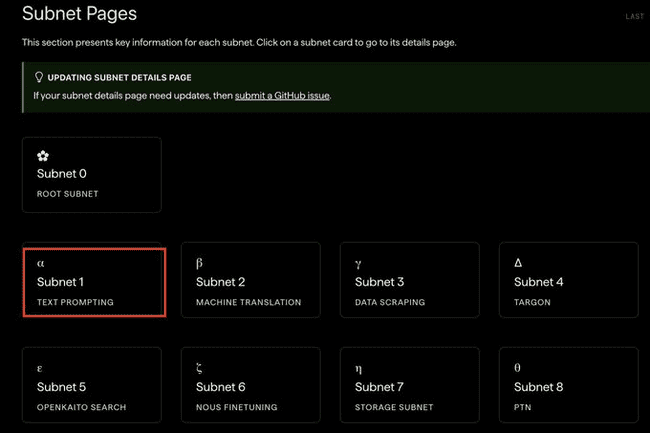The height and width of the screenshot is (433, 650).
Task: Click the theta symbol on Subnet 8 card
Action: click(517, 368)
